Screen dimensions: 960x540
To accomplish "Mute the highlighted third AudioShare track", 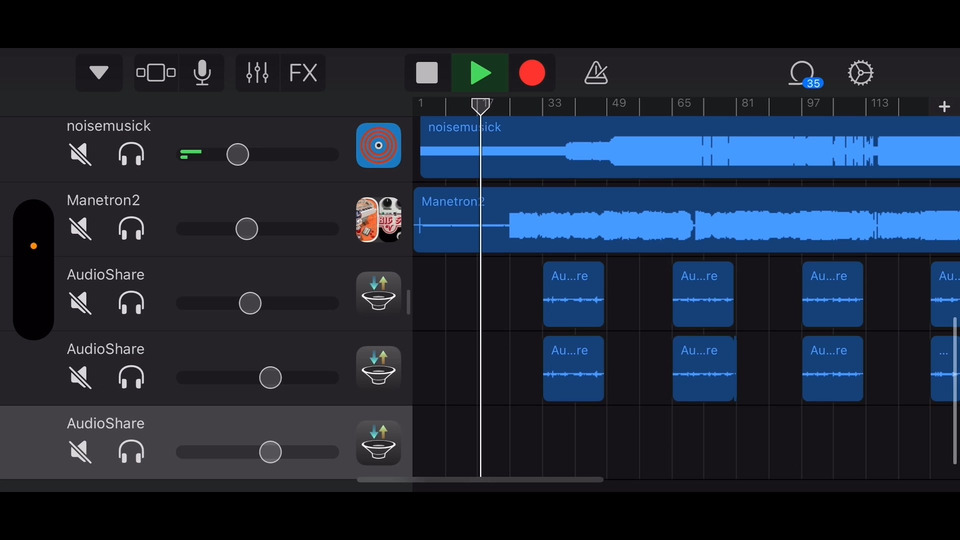I will 80,452.
